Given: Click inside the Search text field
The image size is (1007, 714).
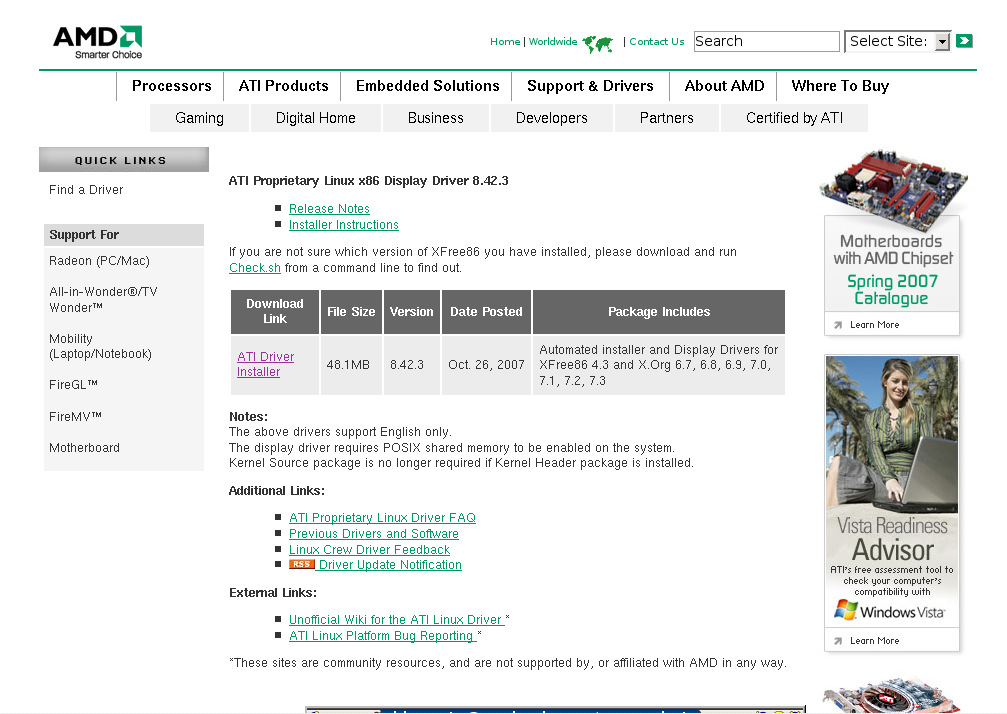Looking at the screenshot, I should 766,42.
